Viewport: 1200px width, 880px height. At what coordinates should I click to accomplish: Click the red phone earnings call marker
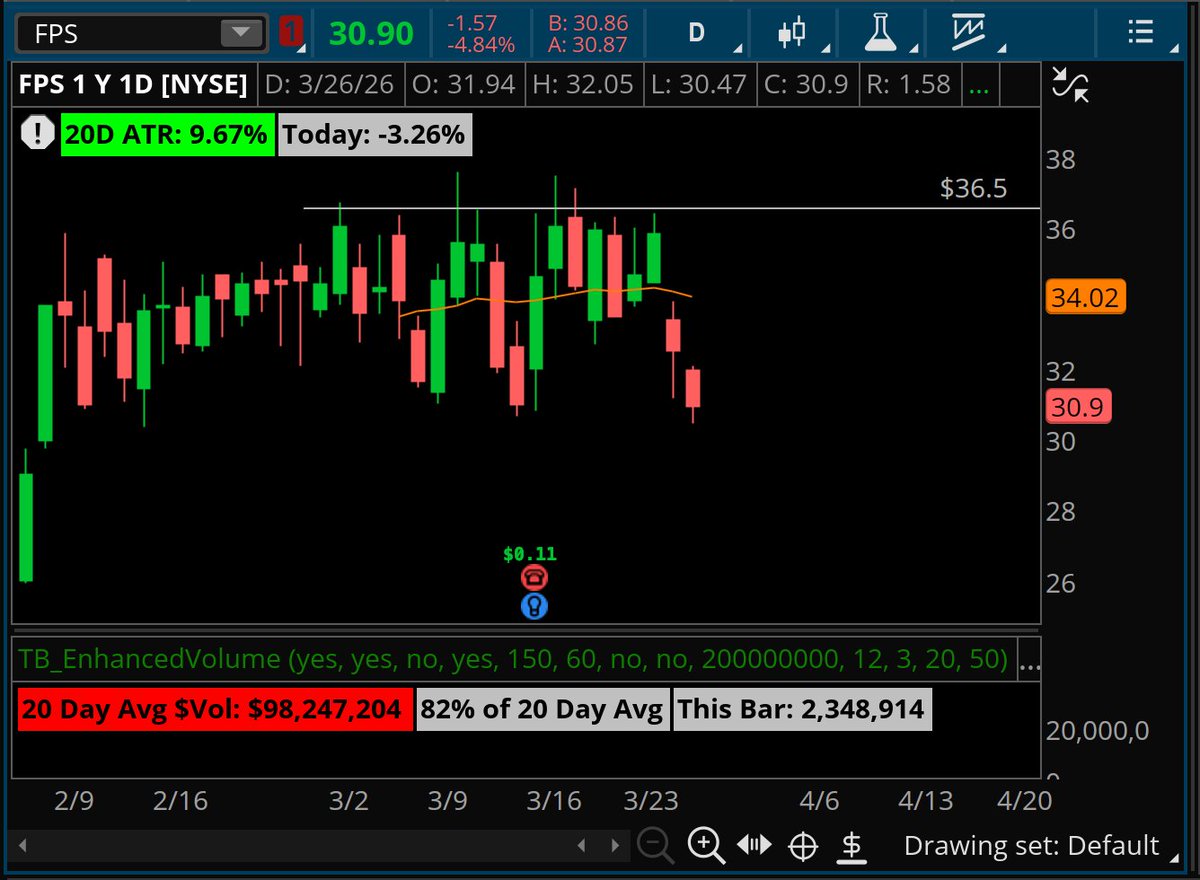pos(534,577)
